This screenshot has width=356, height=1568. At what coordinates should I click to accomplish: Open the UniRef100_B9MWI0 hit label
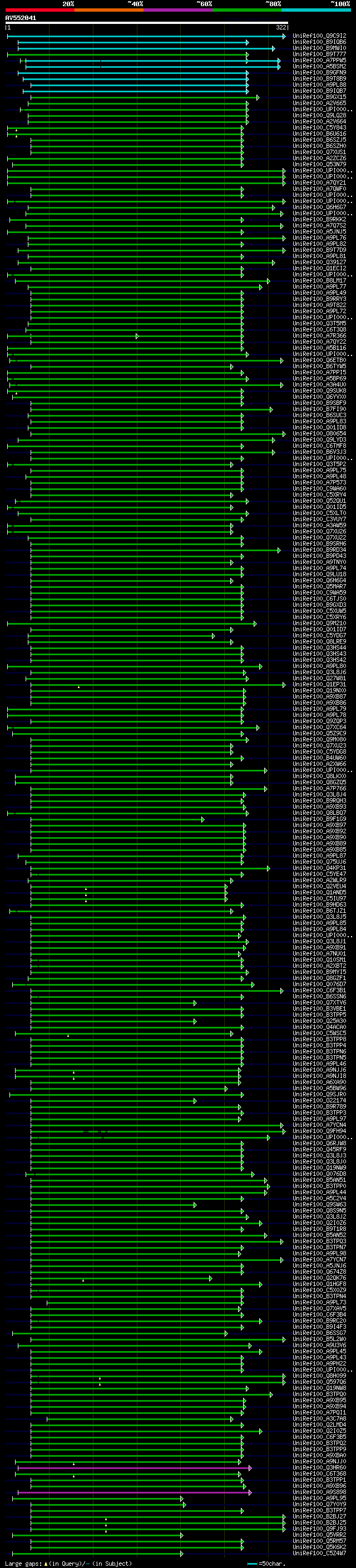319,48
